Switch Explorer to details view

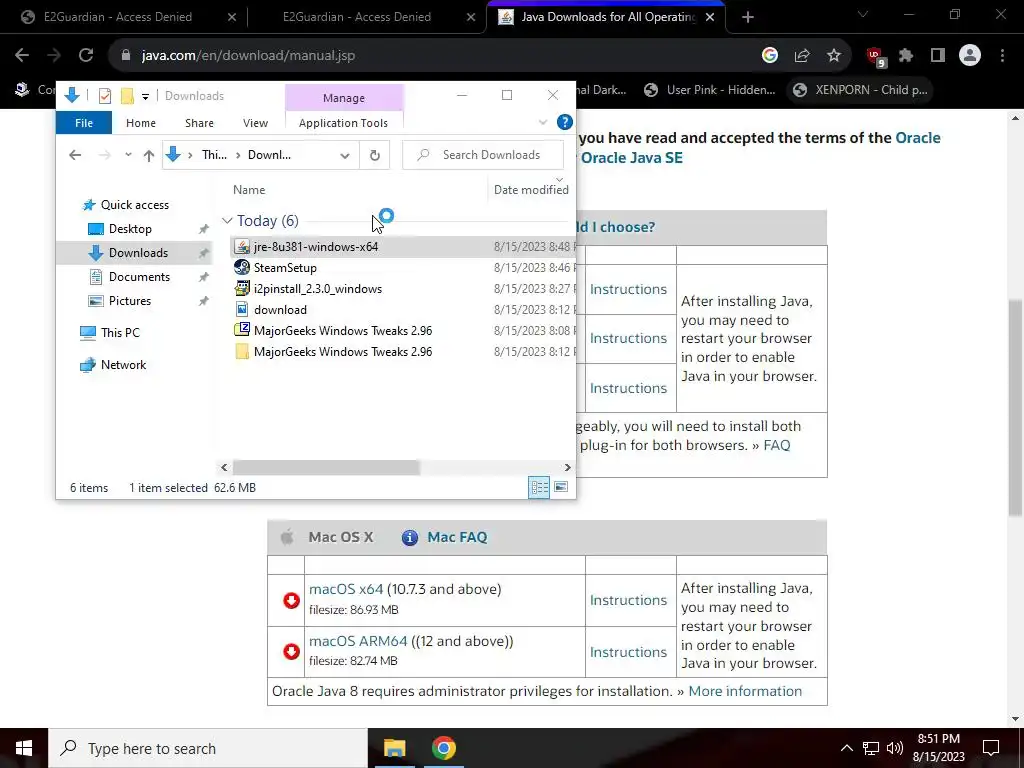coord(539,487)
